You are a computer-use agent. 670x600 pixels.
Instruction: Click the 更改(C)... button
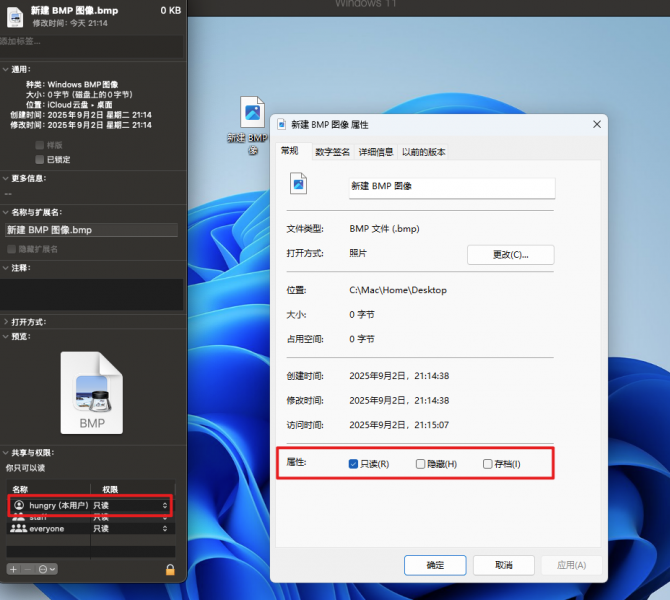(x=511, y=255)
